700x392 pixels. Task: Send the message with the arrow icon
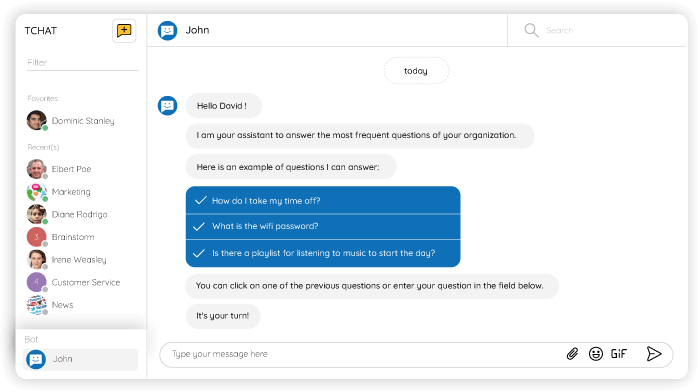654,354
